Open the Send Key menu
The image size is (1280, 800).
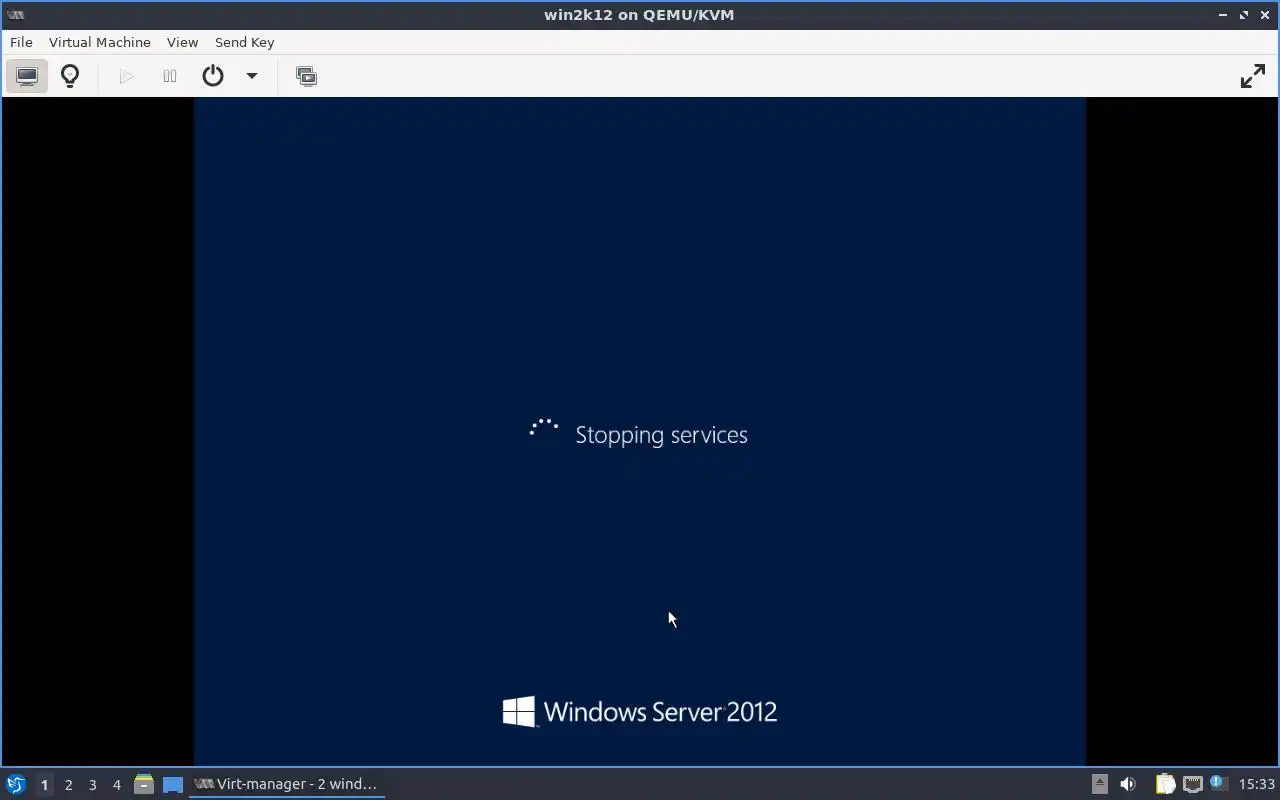click(244, 42)
